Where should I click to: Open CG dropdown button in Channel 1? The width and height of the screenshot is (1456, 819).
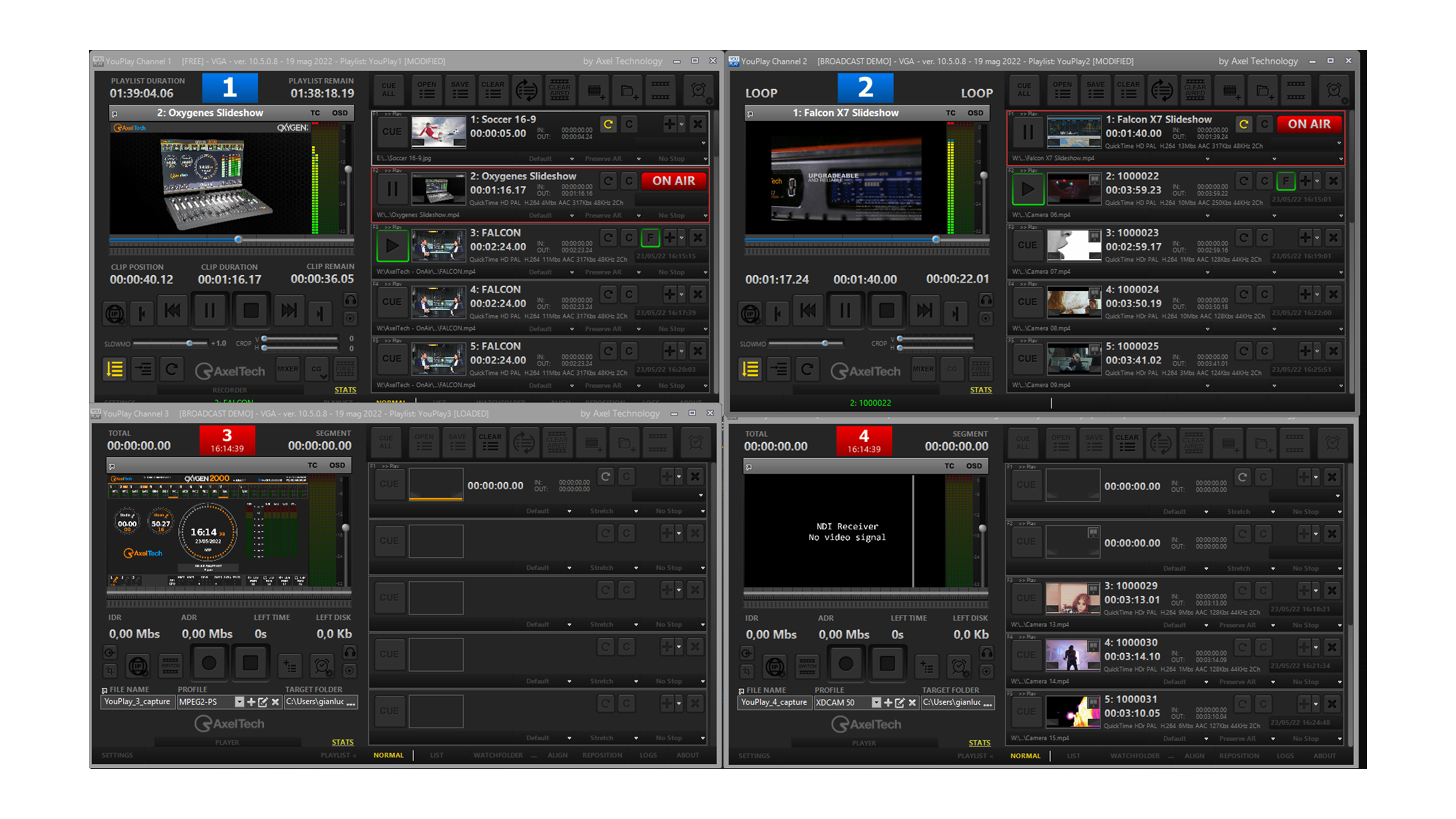pos(316,369)
